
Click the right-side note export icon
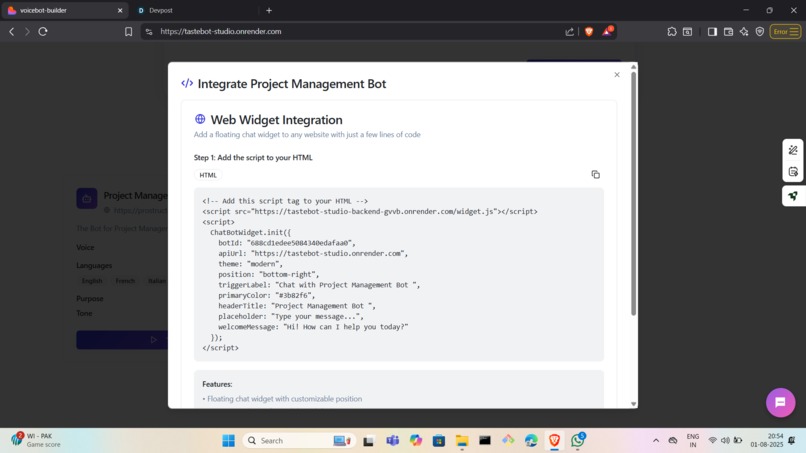[x=793, y=172]
